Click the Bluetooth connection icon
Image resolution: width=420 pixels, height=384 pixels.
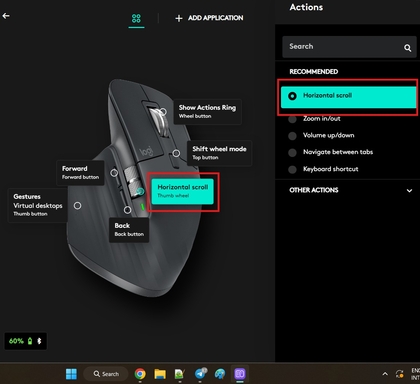(39, 341)
